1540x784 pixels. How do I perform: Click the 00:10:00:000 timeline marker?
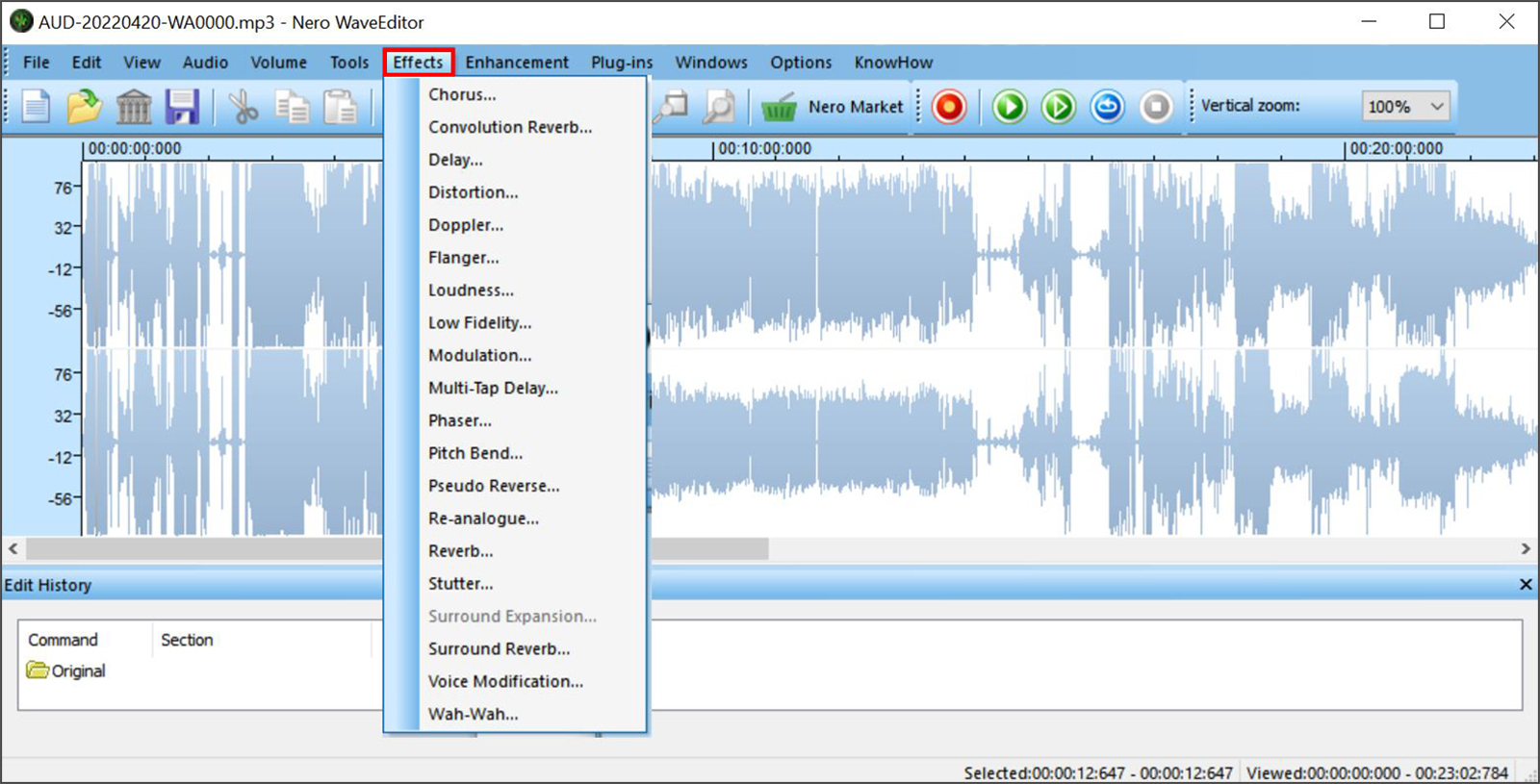point(764,149)
